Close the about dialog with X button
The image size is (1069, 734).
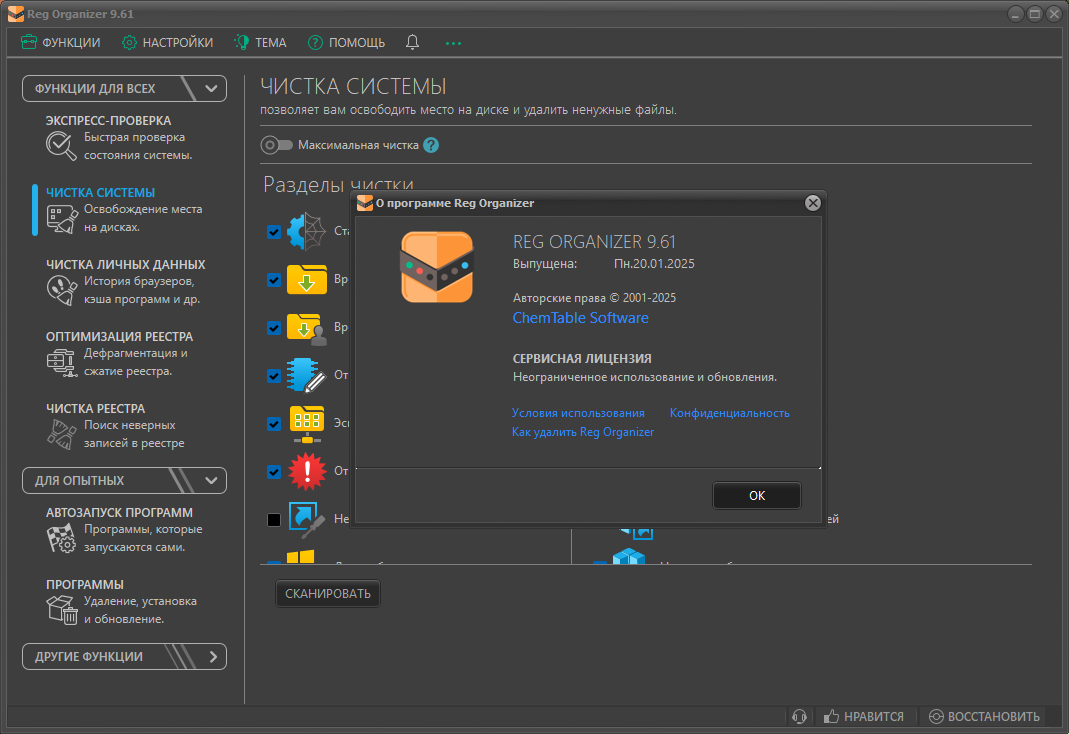813,203
